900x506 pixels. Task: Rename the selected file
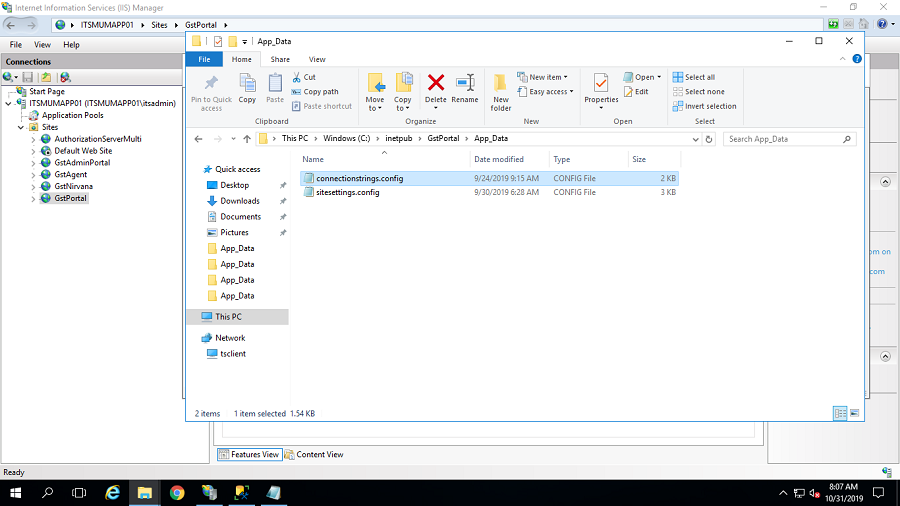(x=464, y=88)
